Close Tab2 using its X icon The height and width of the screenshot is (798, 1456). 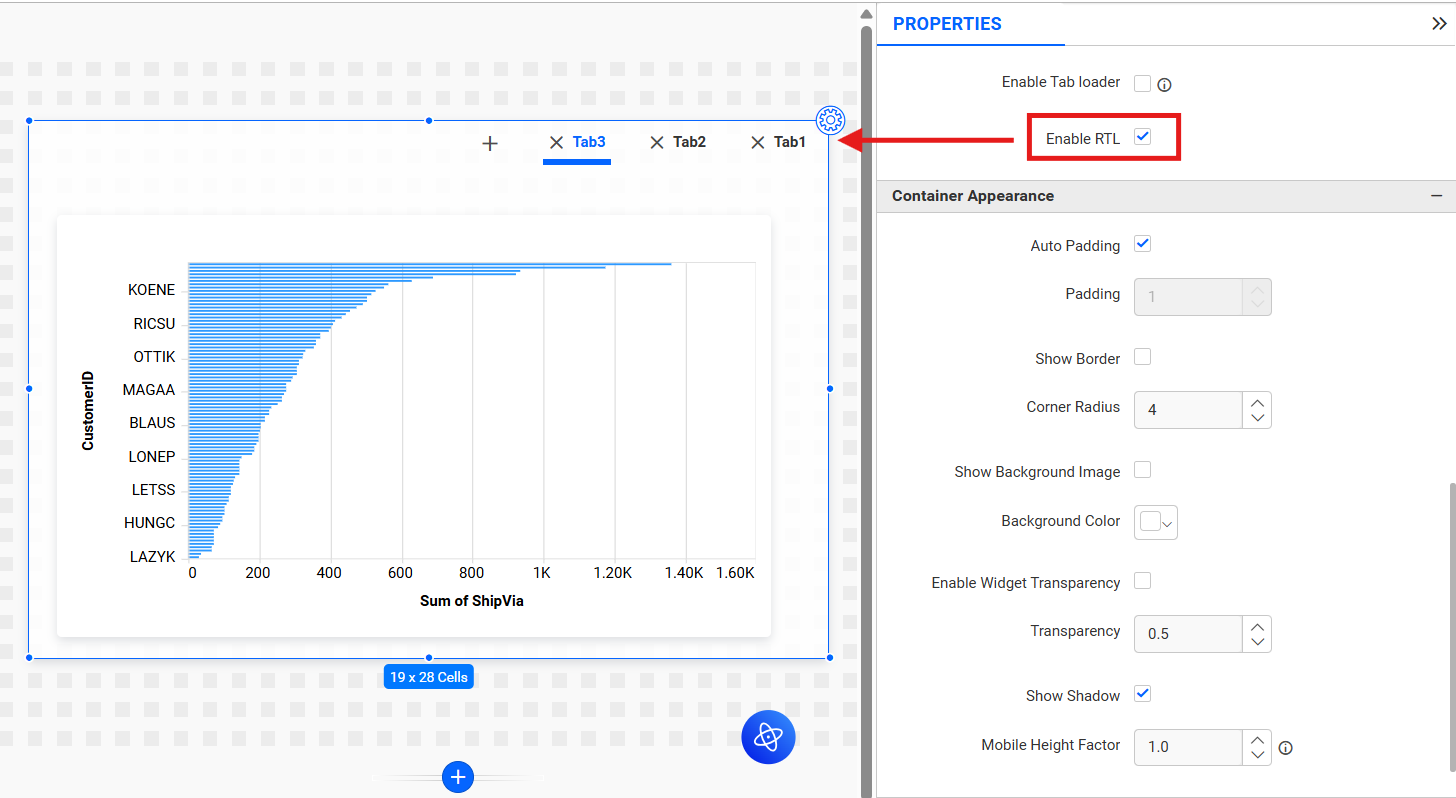(x=657, y=143)
